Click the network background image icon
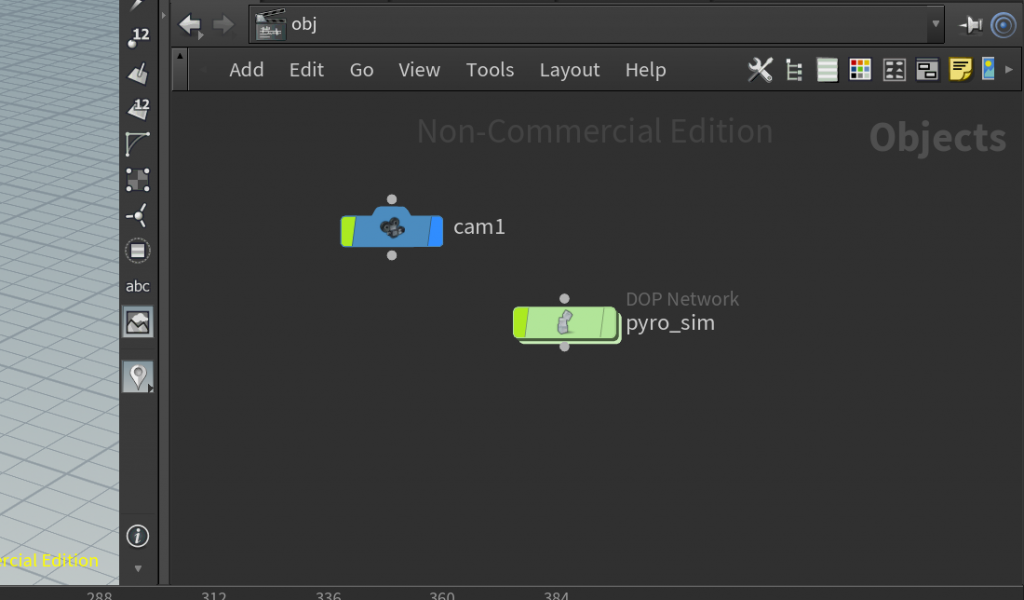This screenshot has height=600, width=1024. tap(988, 69)
